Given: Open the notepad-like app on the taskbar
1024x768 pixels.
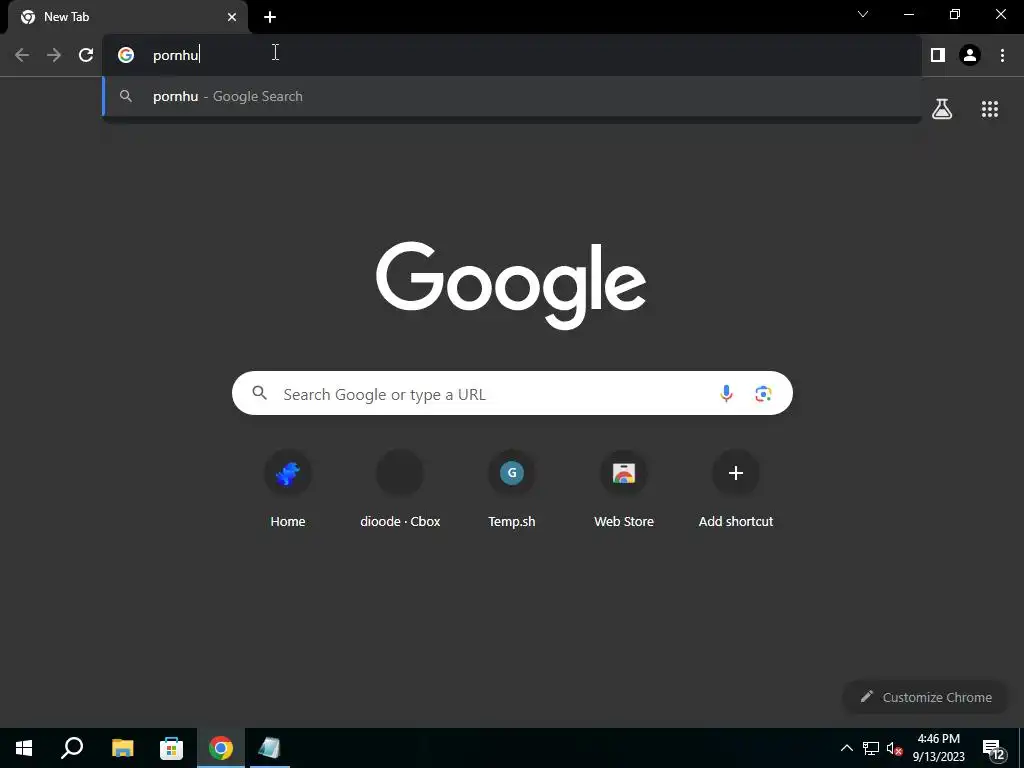Looking at the screenshot, I should [x=269, y=748].
